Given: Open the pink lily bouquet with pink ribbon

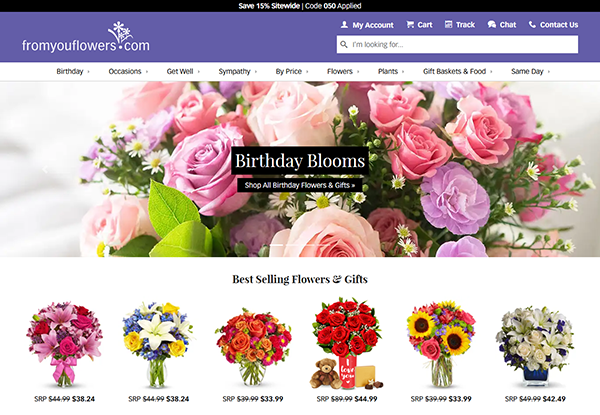Looking at the screenshot, I should [64, 344].
